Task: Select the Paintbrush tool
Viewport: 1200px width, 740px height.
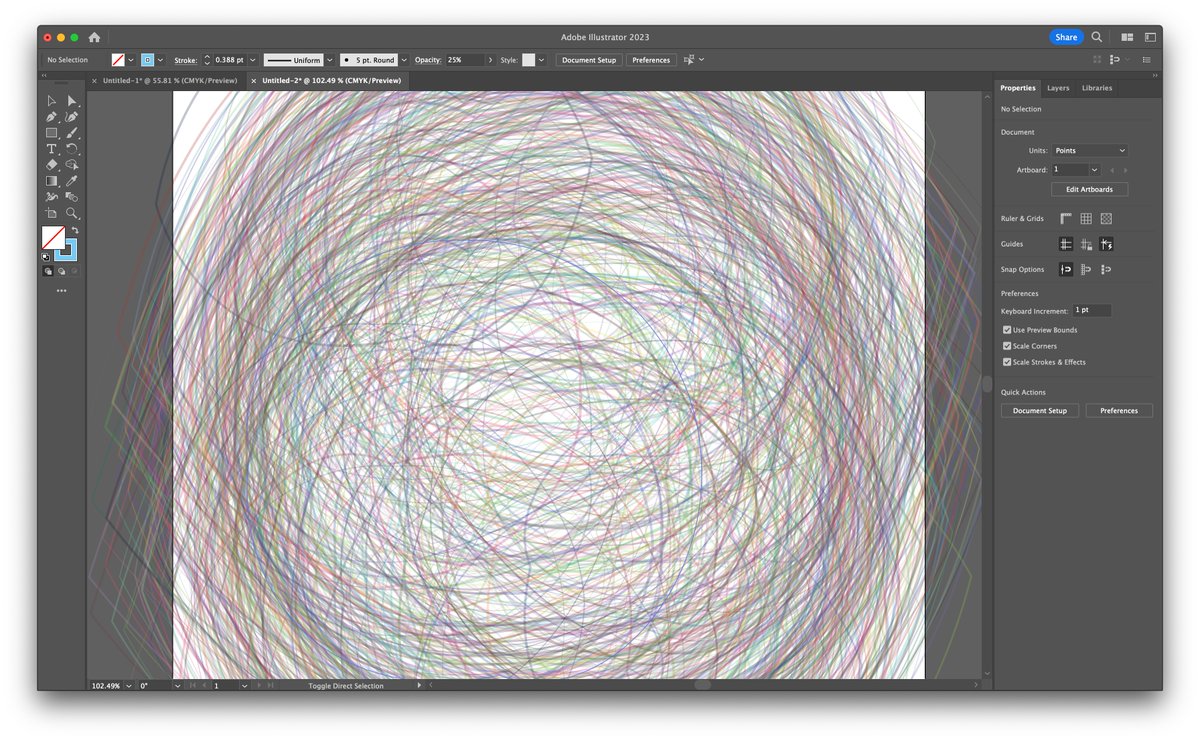Action: click(x=71, y=133)
